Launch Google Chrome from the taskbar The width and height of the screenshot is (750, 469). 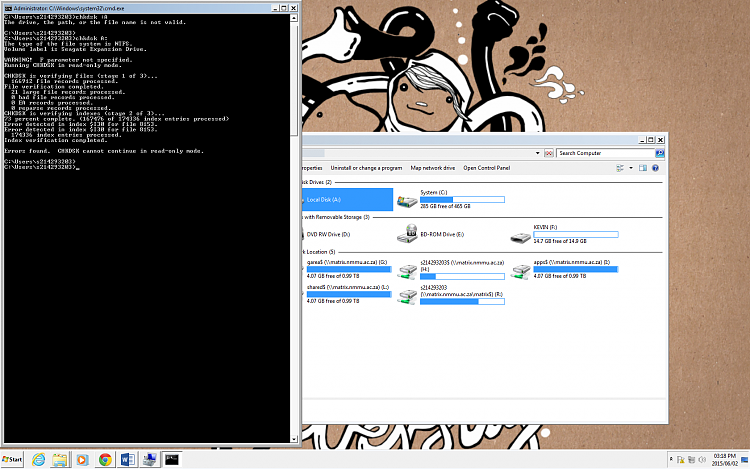[x=105, y=460]
